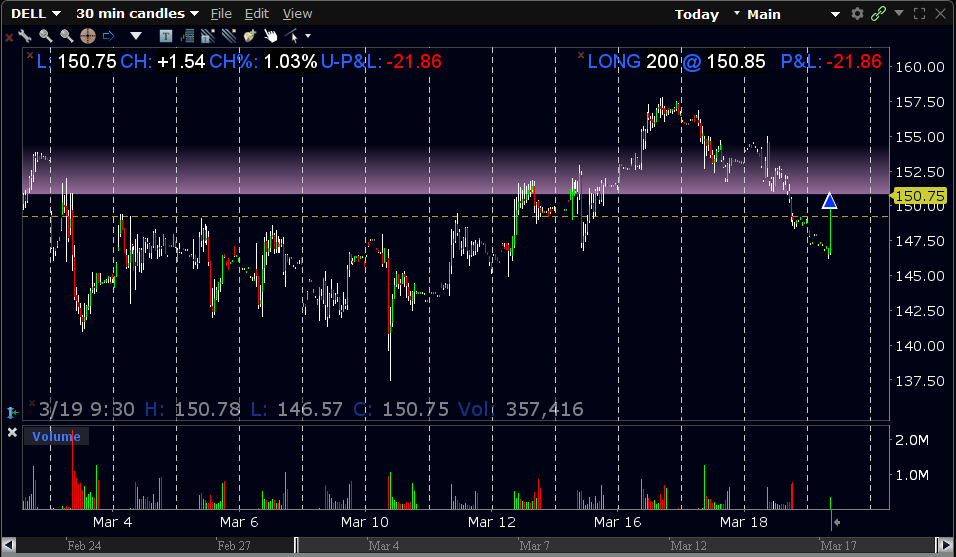Open the wrench configuration tool

coord(25,36)
